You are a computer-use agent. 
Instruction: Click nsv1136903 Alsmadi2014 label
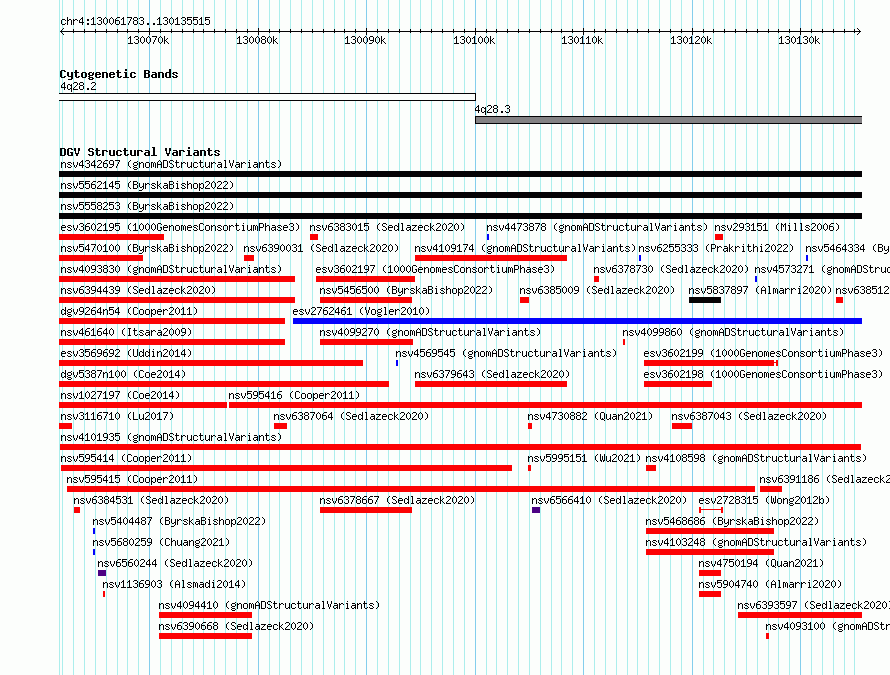pos(174,585)
